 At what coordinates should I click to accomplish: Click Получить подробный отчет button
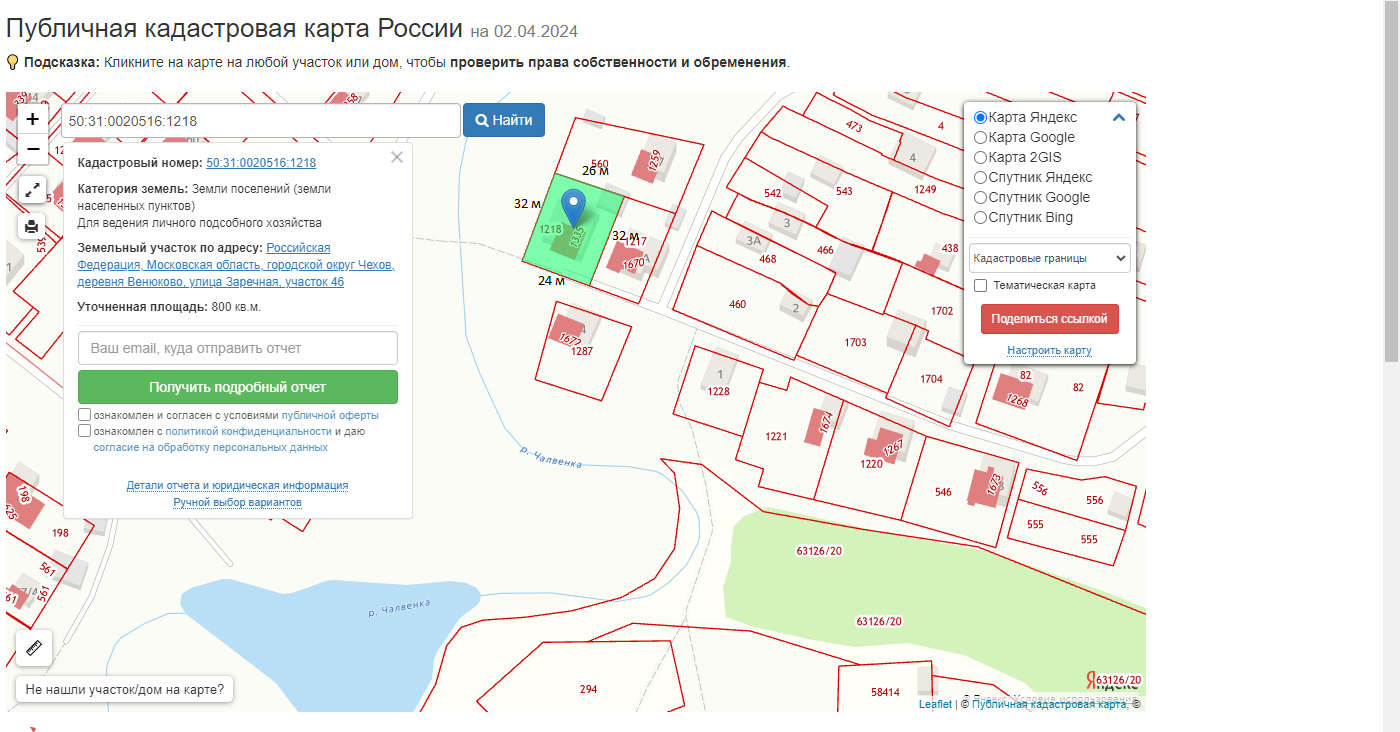(238, 387)
